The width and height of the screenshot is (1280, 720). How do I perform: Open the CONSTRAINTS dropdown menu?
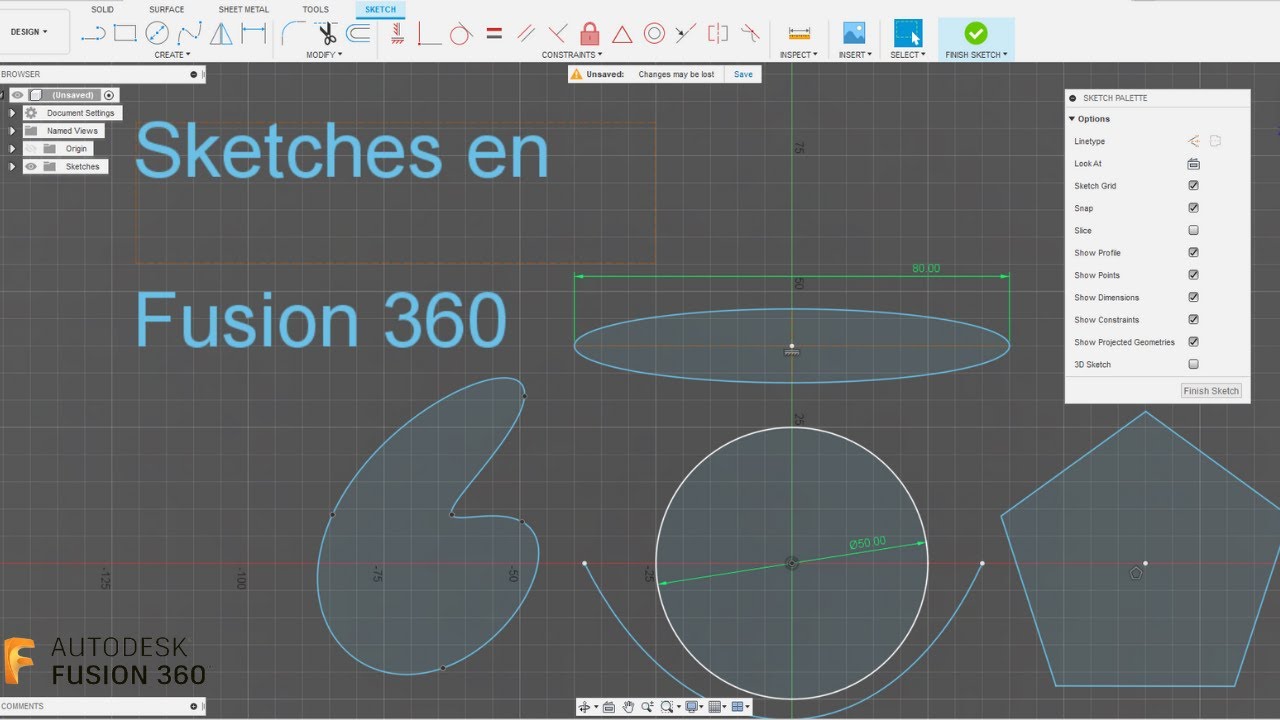(x=572, y=55)
